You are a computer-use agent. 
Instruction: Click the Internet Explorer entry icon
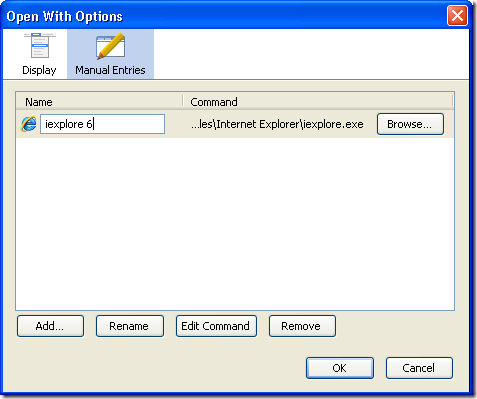(x=29, y=124)
